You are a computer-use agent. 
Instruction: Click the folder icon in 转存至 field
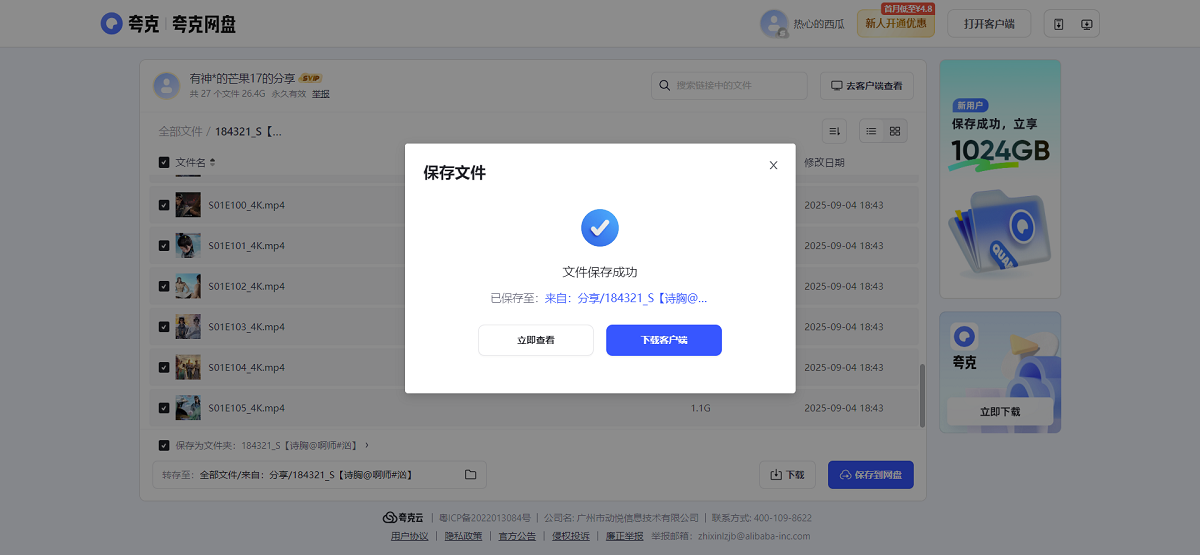(470, 474)
